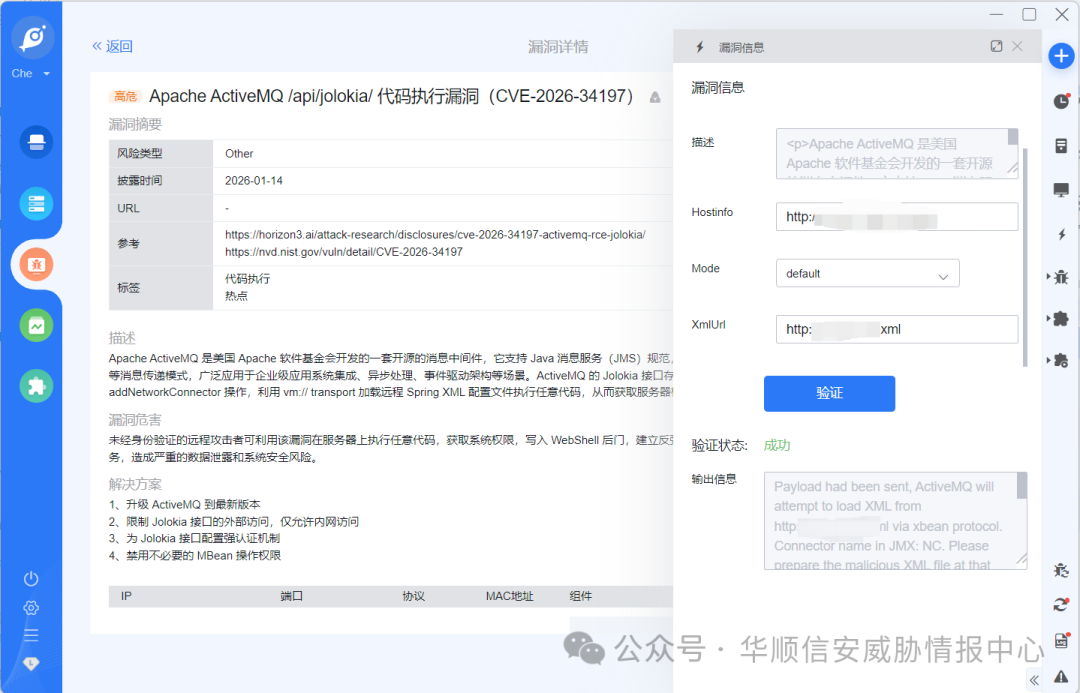1080x693 pixels.
Task: Click the hamburger menu icon in the left sidebar
Action: coord(31,635)
